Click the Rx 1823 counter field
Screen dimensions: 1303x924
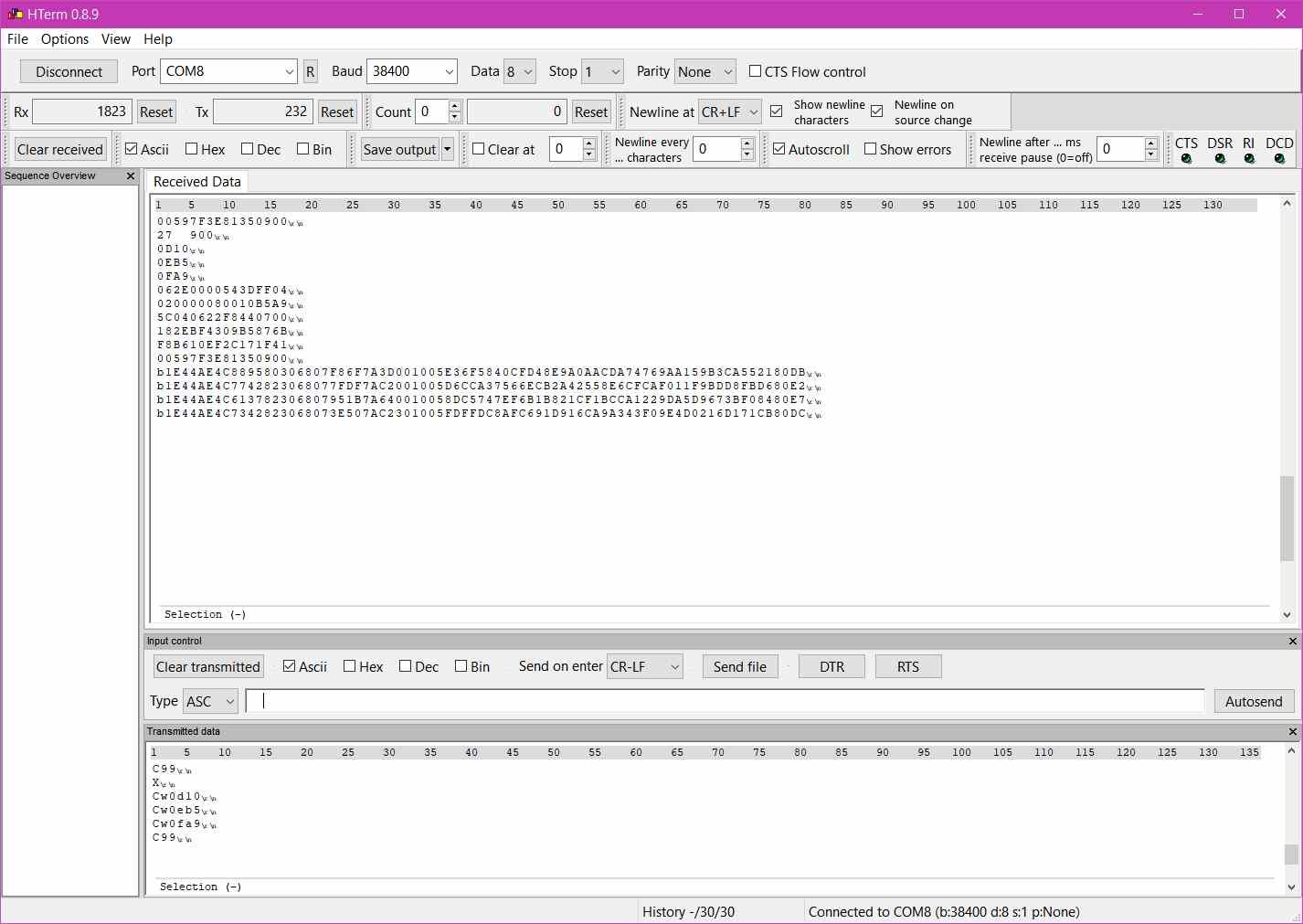(x=82, y=112)
